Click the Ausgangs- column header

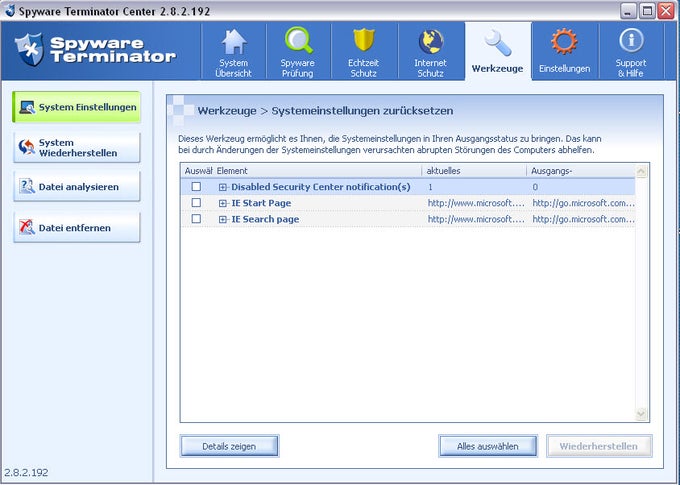click(581, 171)
